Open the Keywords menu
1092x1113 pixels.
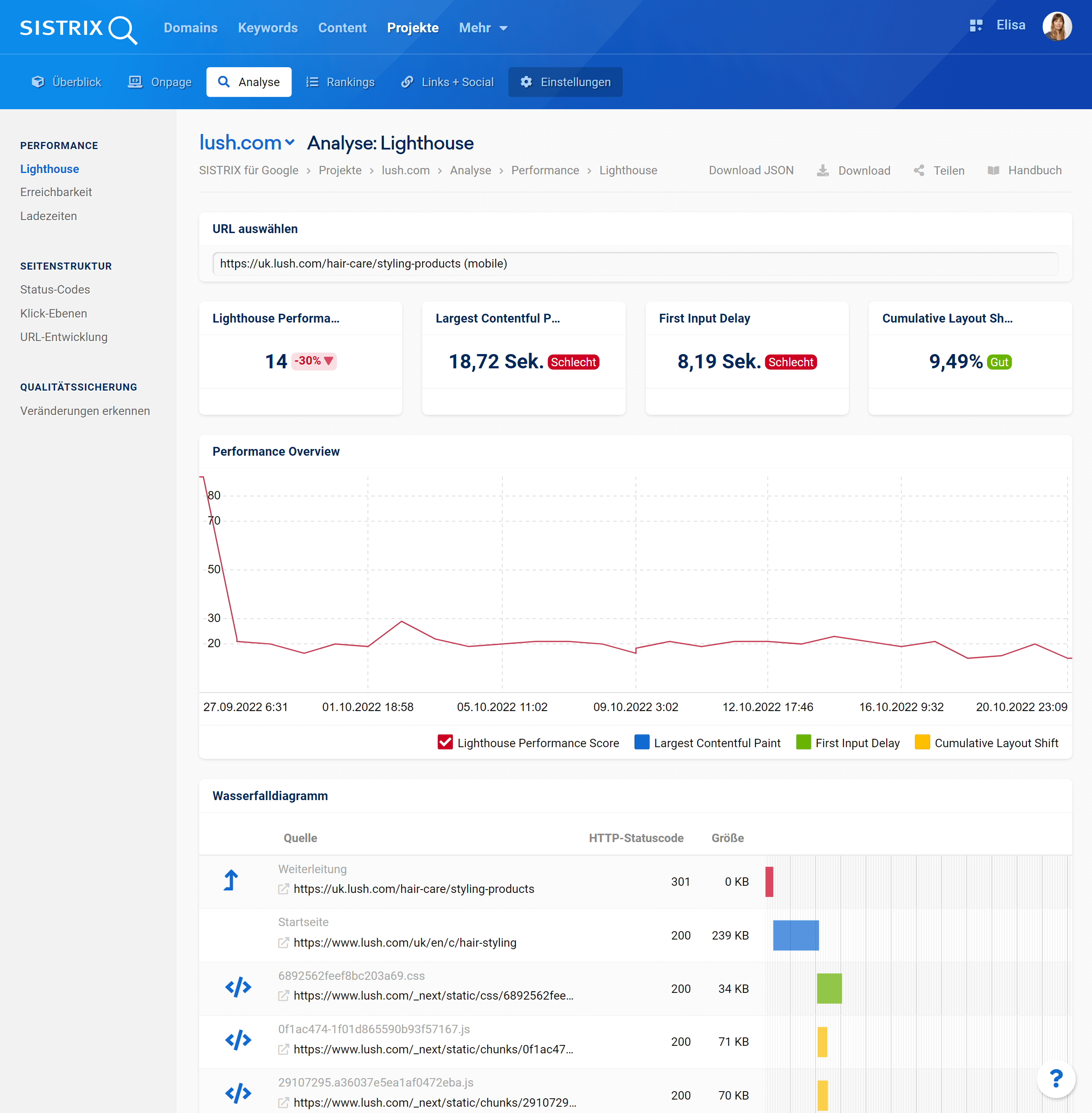[268, 28]
